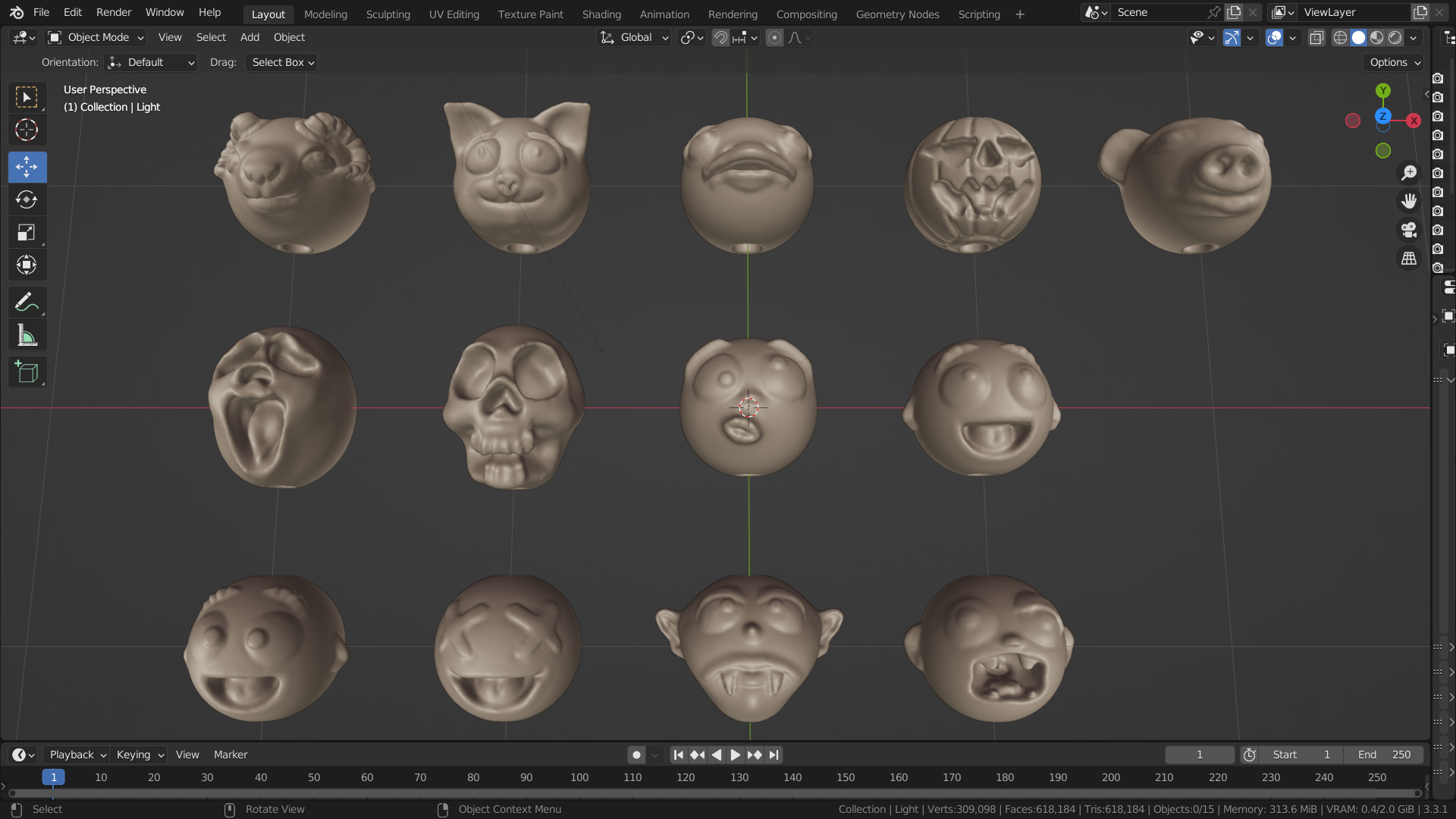Screen dimensions: 1456x819
Task: Activate the Rotate tool
Action: pos(27,200)
